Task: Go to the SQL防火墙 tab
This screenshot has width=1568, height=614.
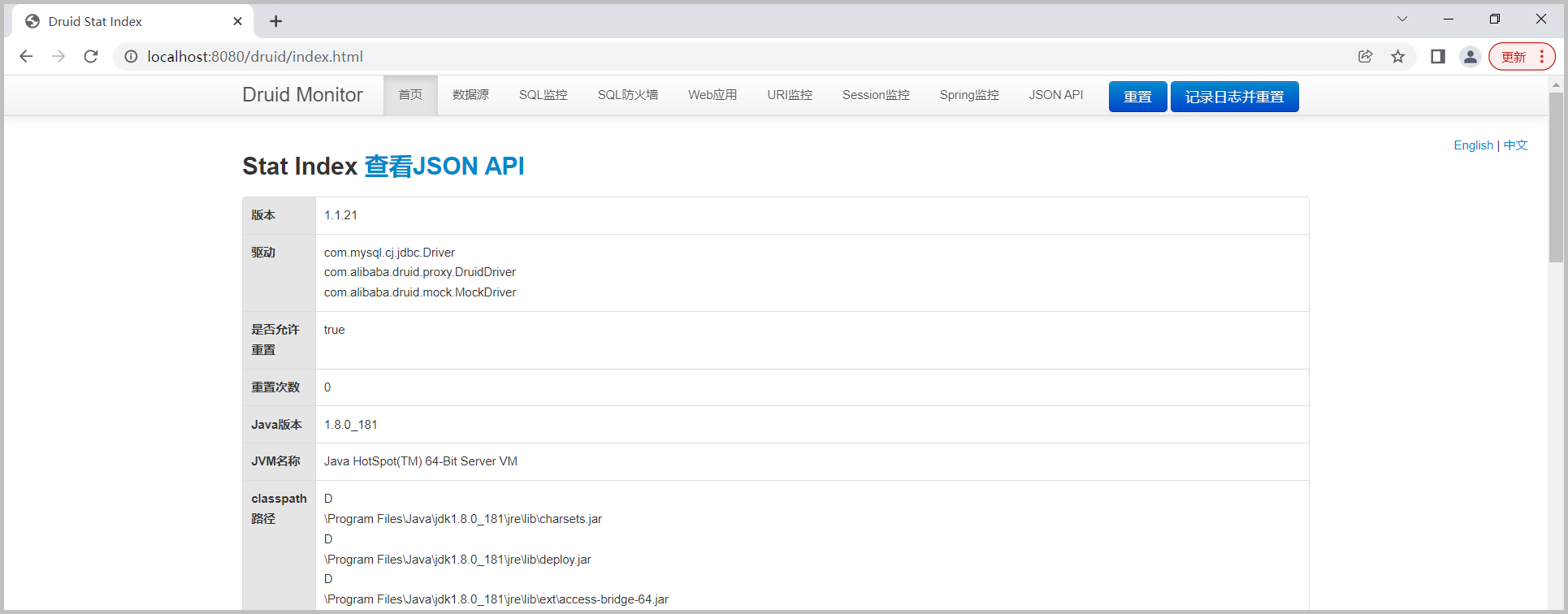Action: click(x=627, y=95)
